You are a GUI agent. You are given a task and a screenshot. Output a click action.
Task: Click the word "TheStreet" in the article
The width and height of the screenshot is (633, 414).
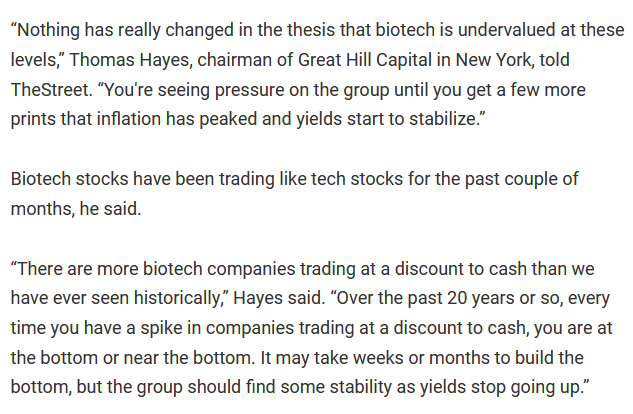click(49, 90)
